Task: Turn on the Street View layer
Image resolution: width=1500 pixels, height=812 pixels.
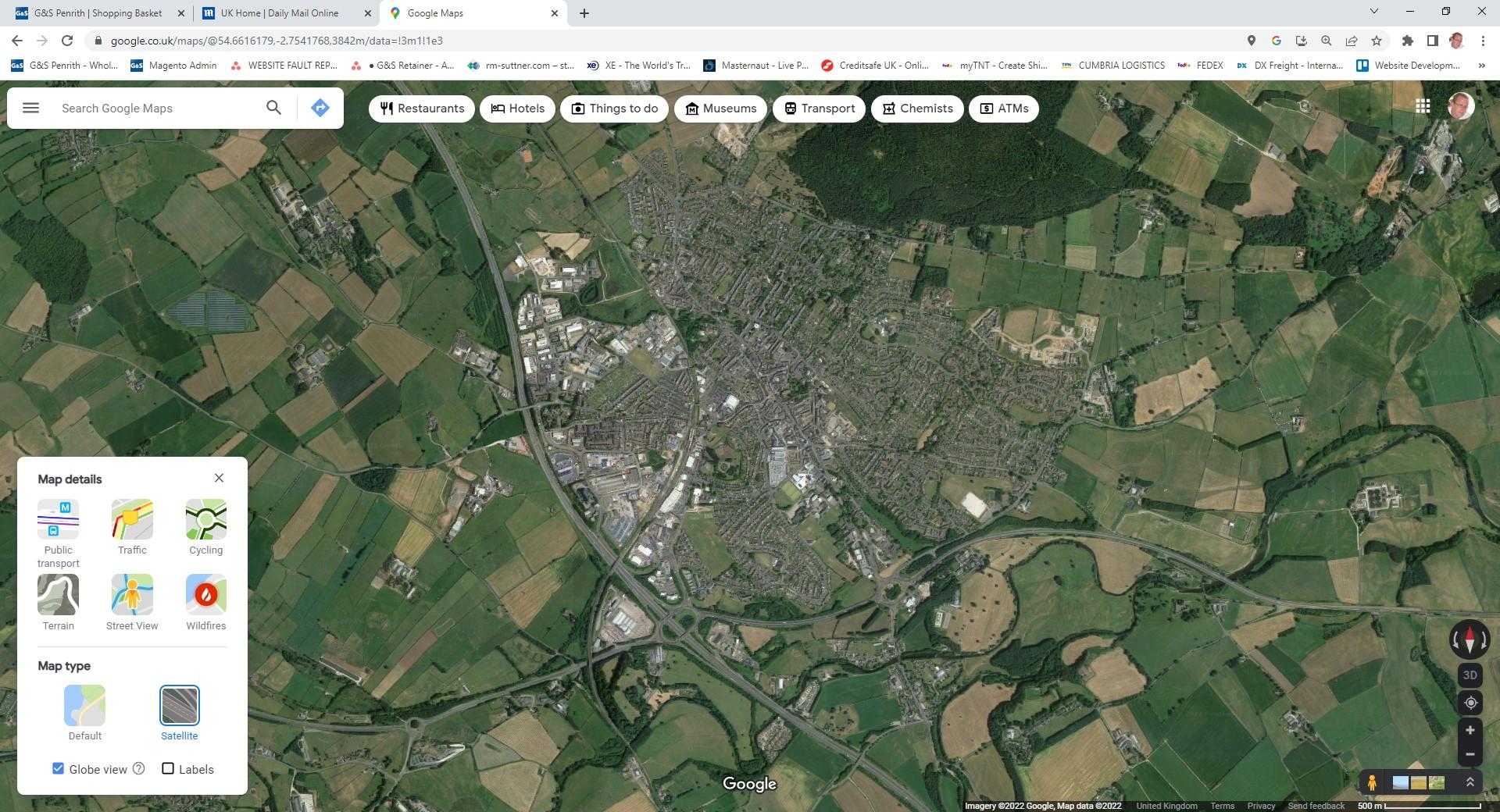Action: (132, 603)
